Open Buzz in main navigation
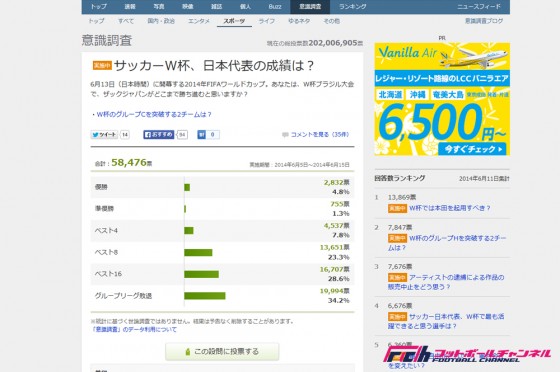This screenshot has width=560, height=372. click(275, 6)
